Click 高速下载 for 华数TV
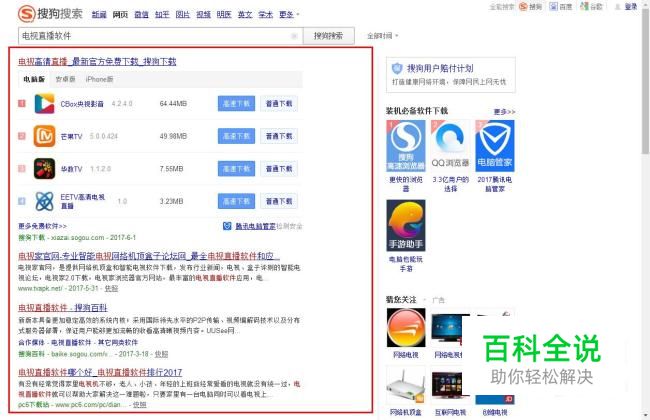650x420 pixels. click(x=236, y=169)
